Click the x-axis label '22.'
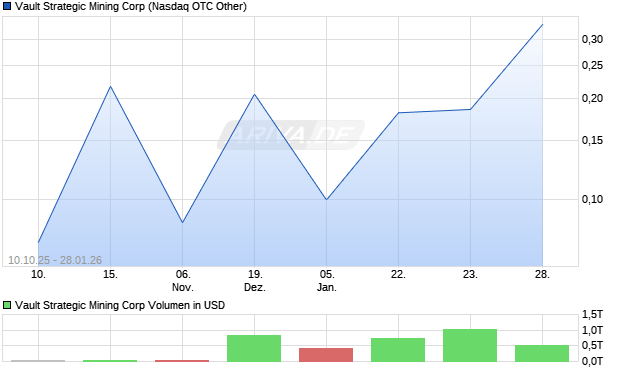 point(398,274)
